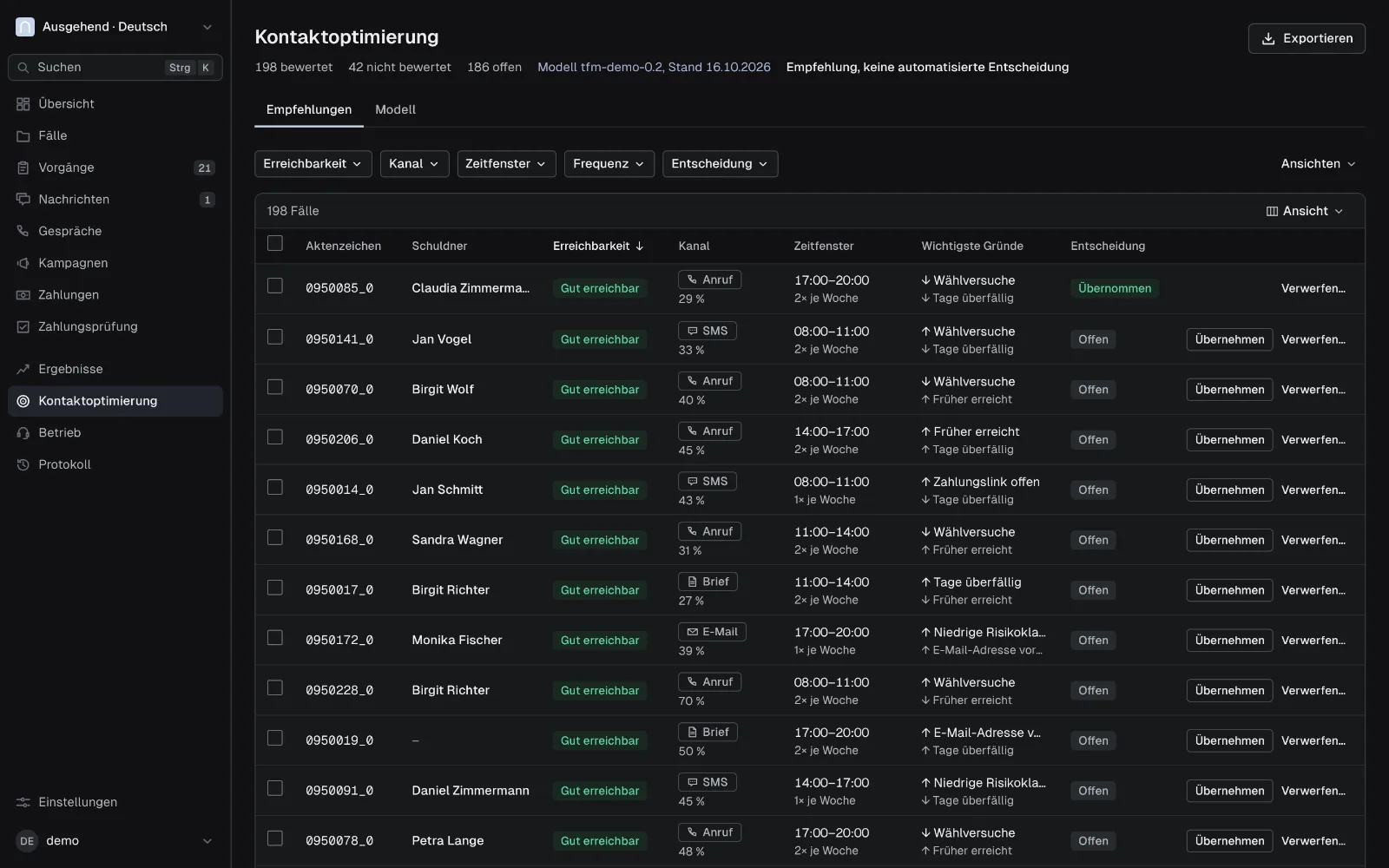Switch to the Modell tab
This screenshot has width=1389, height=868.
pos(395,110)
